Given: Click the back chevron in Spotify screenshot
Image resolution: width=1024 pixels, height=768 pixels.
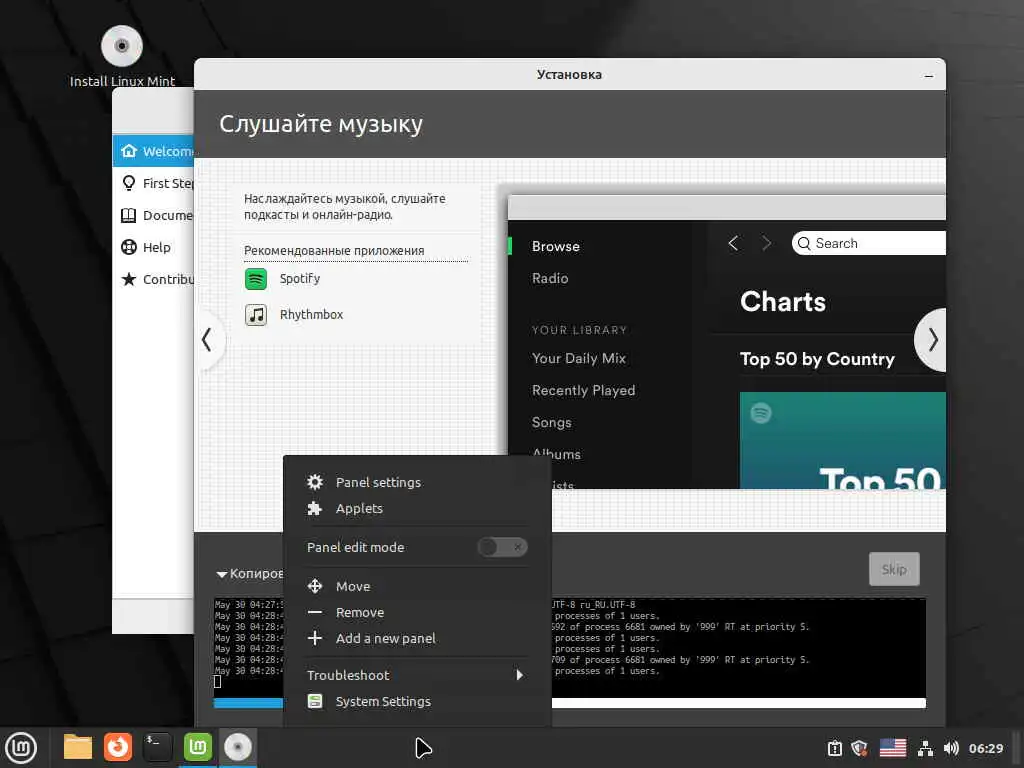Looking at the screenshot, I should (x=733, y=244).
